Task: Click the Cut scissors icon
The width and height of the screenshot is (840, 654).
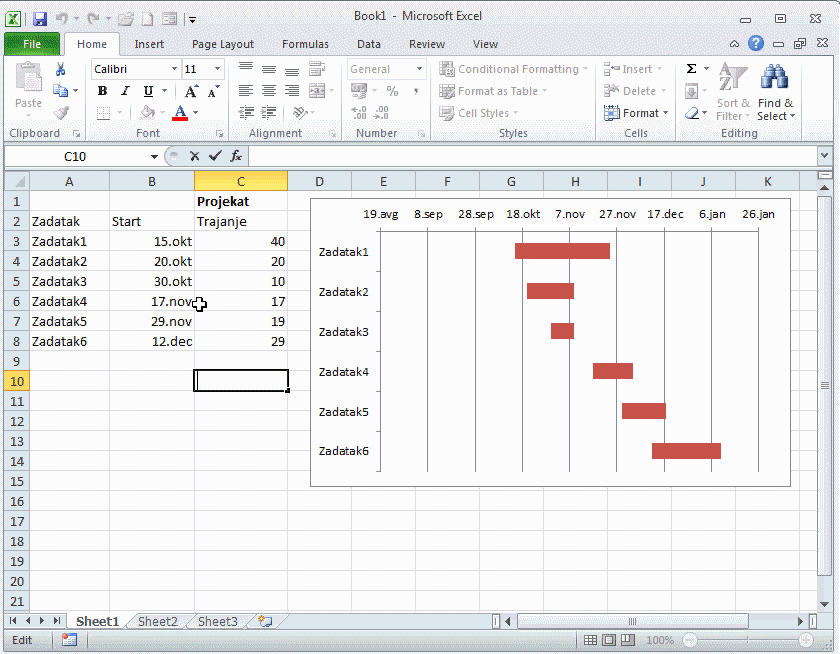Action: [x=60, y=70]
